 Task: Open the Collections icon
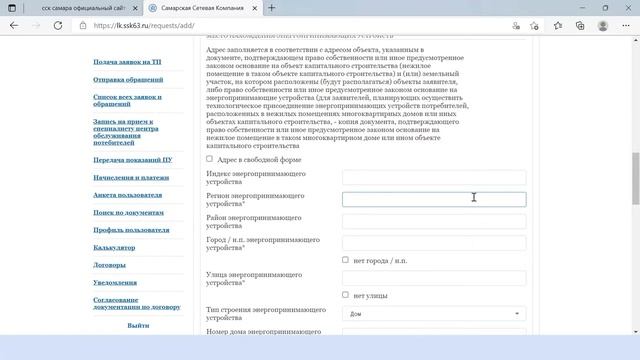pyautogui.click(x=580, y=26)
